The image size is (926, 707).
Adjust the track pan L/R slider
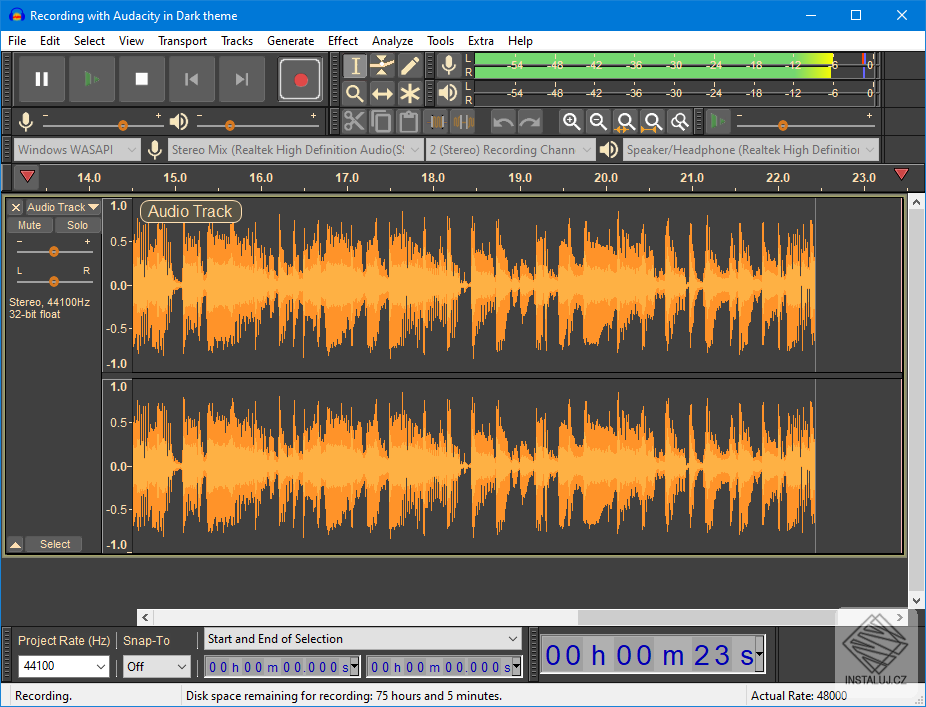click(54, 281)
